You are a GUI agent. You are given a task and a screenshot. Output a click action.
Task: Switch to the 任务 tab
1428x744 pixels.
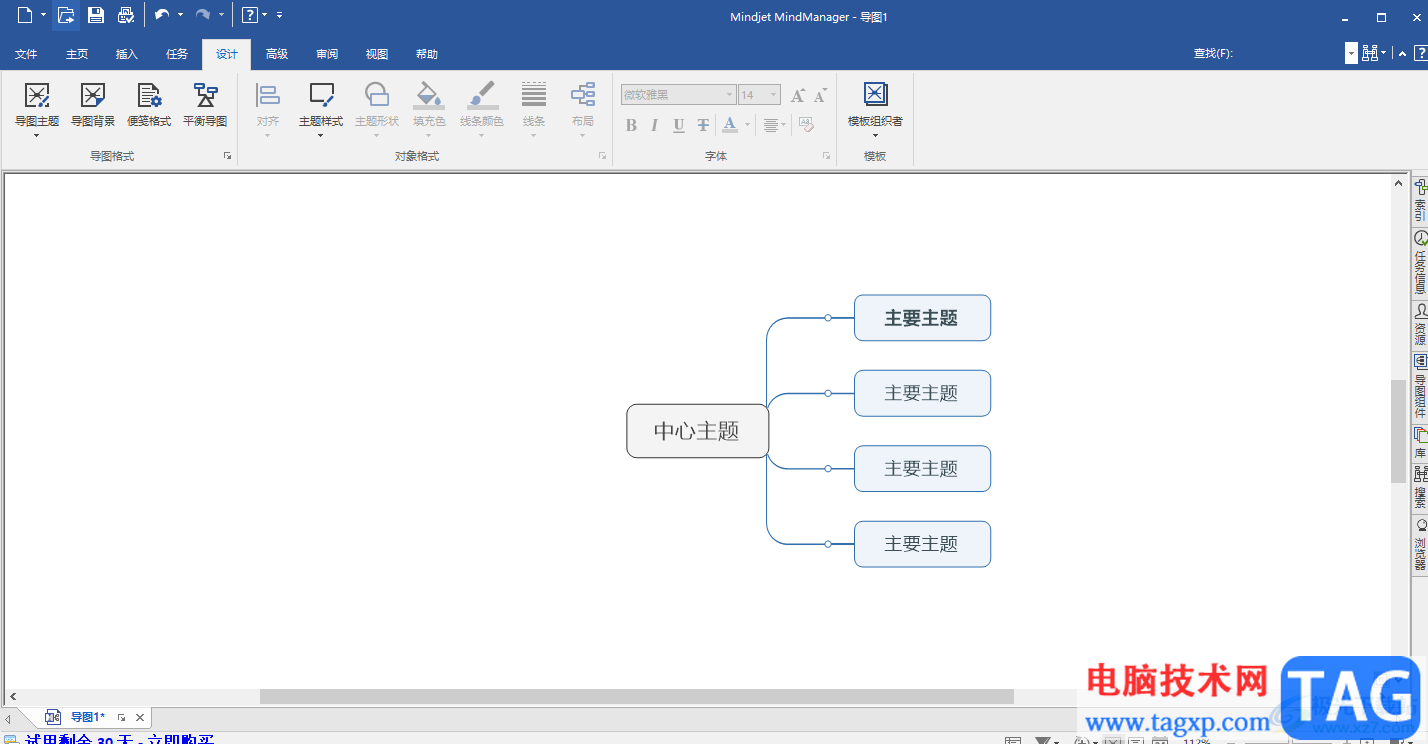(177, 54)
